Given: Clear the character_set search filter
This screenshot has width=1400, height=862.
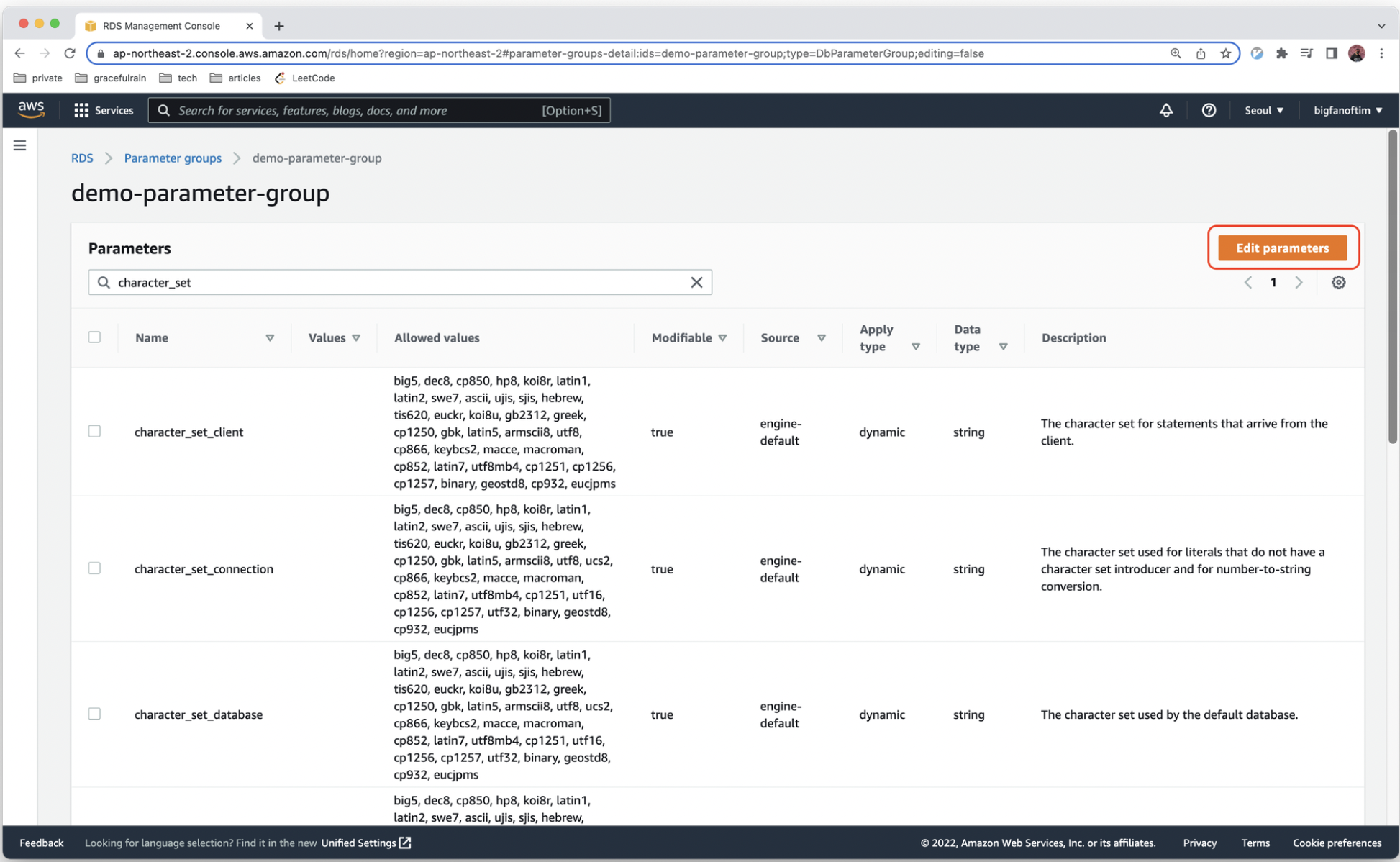Looking at the screenshot, I should (x=696, y=283).
